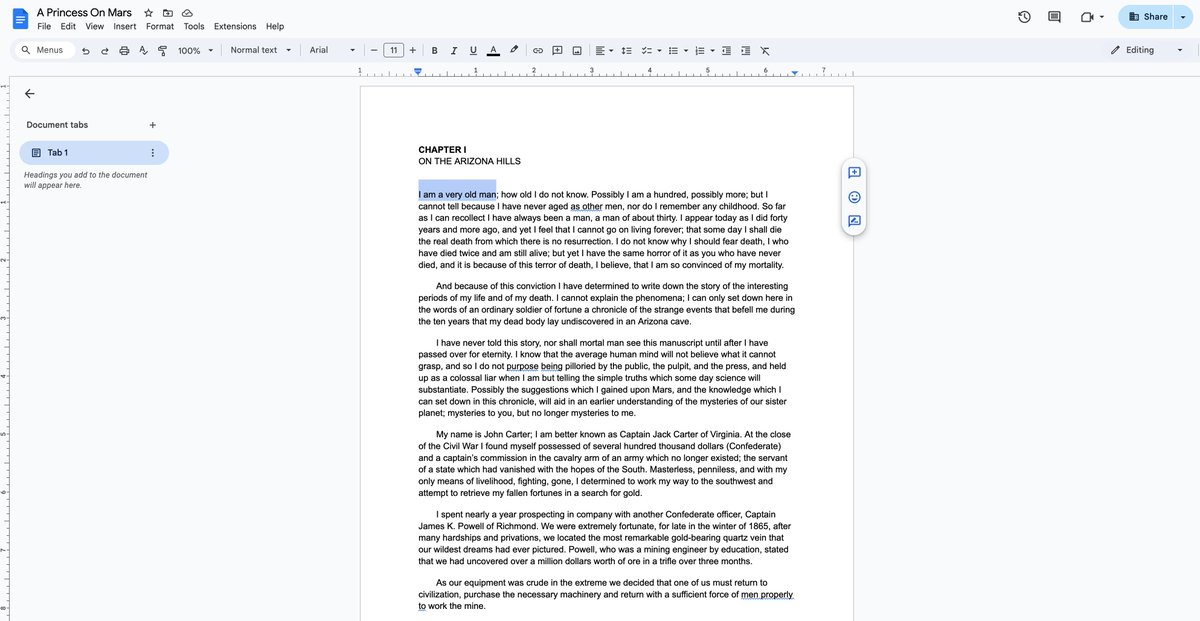Open line and paragraph spacing options
The height and width of the screenshot is (621, 1200).
tap(627, 50)
